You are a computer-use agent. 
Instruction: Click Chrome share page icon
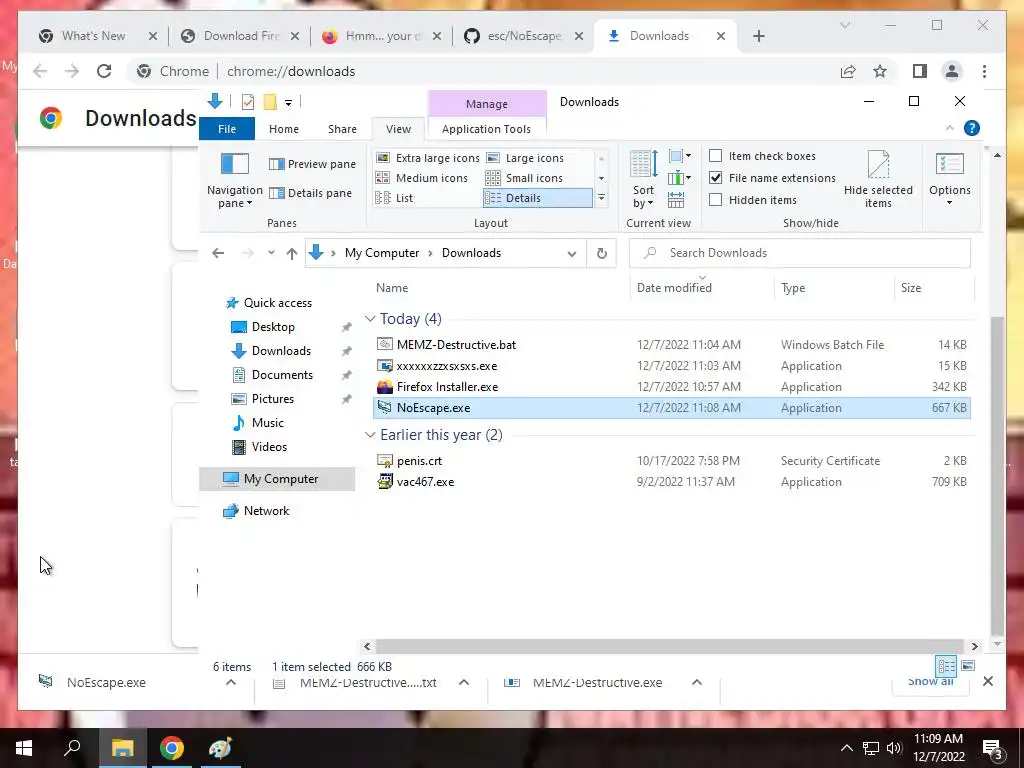tap(848, 71)
